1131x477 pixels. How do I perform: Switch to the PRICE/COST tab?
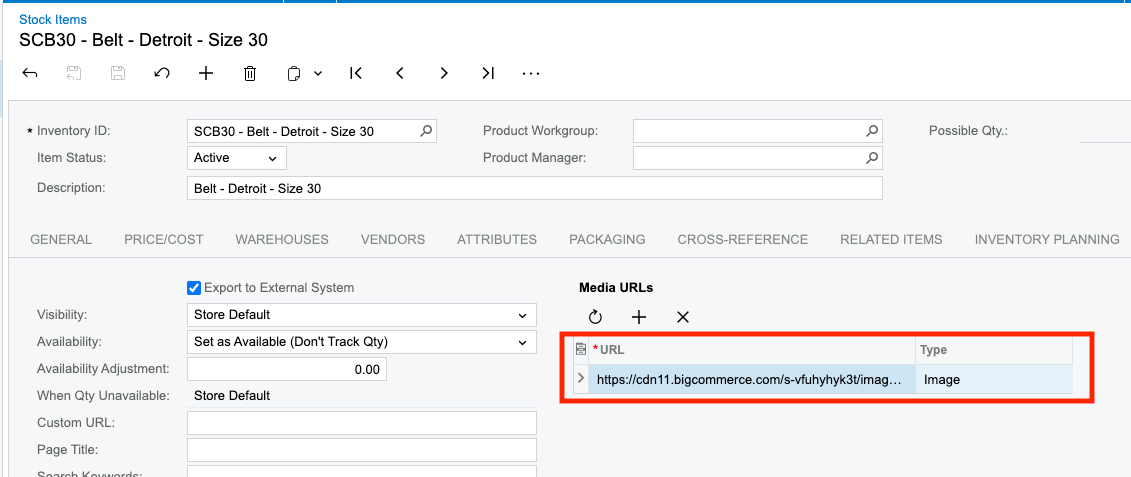(x=164, y=240)
